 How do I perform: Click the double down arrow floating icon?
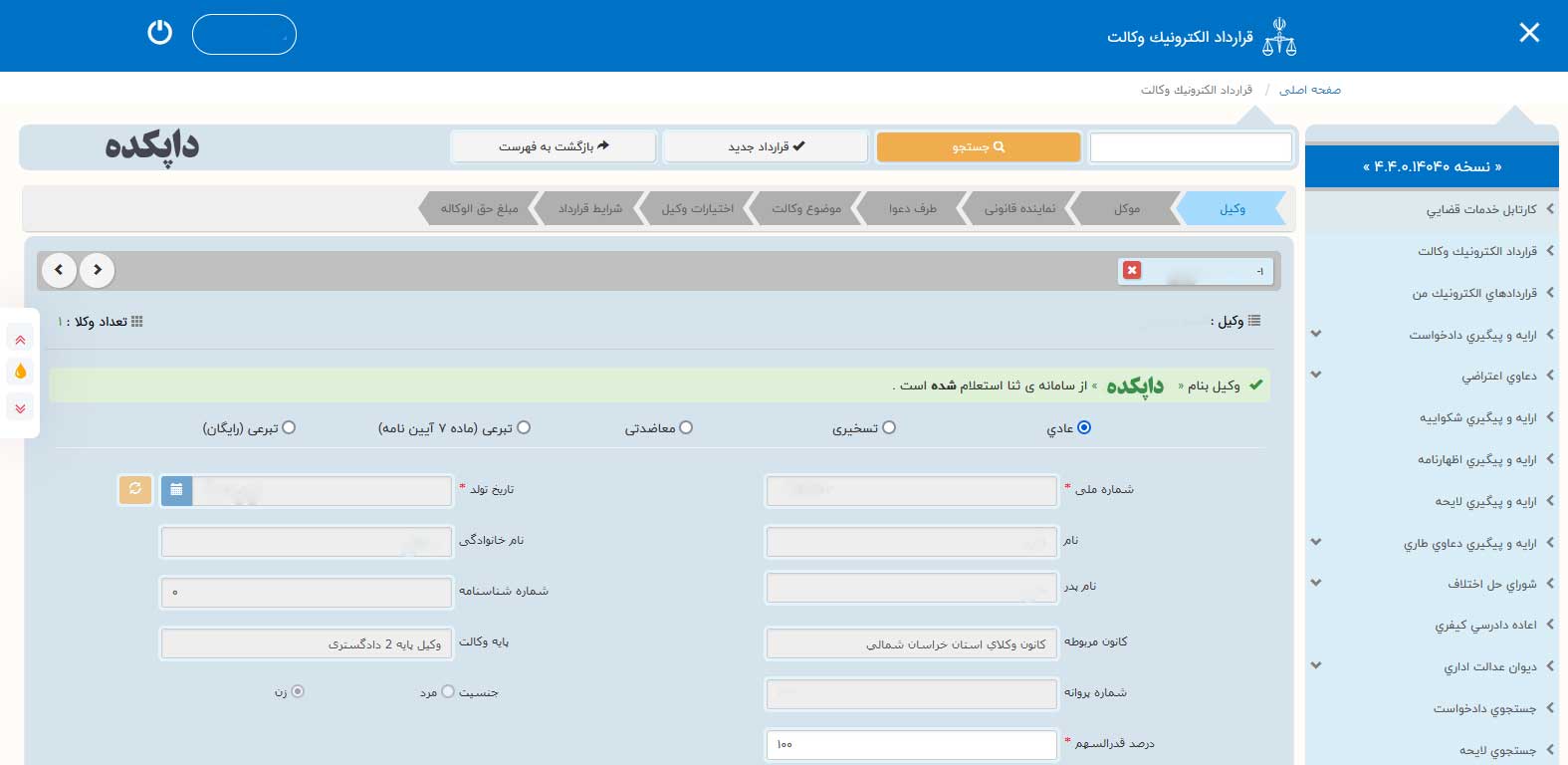[x=20, y=407]
